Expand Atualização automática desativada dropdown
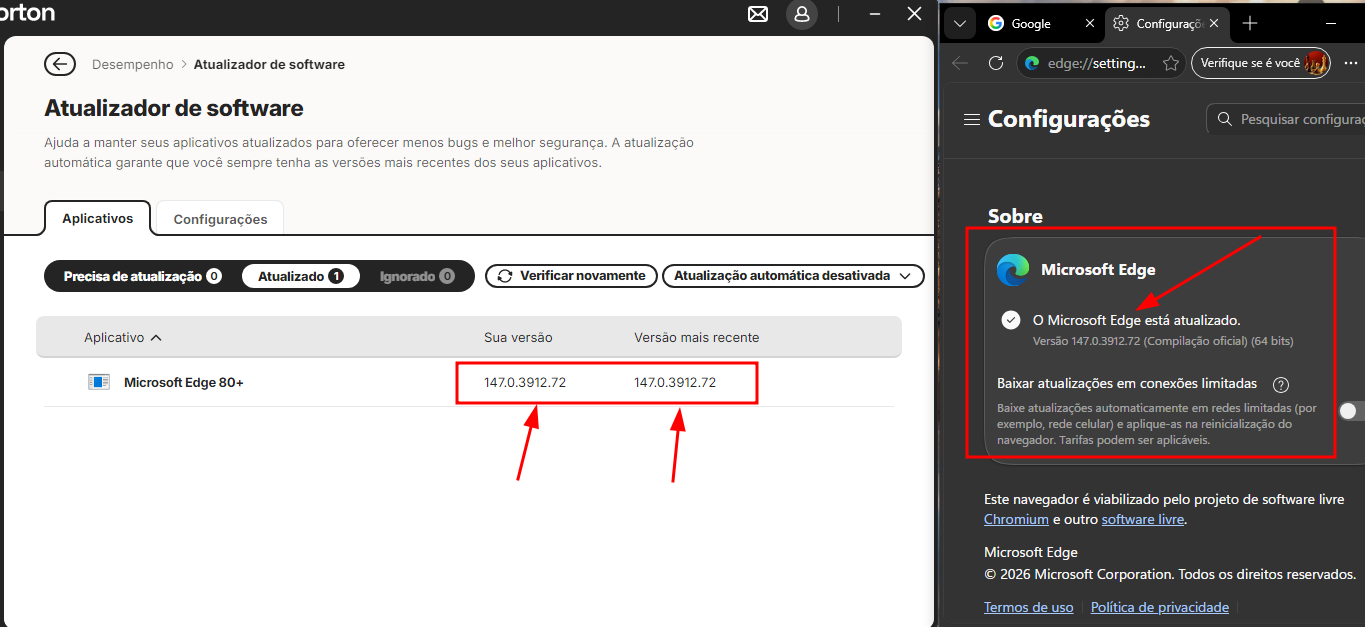Screen dimensions: 1365x627 click(793, 276)
